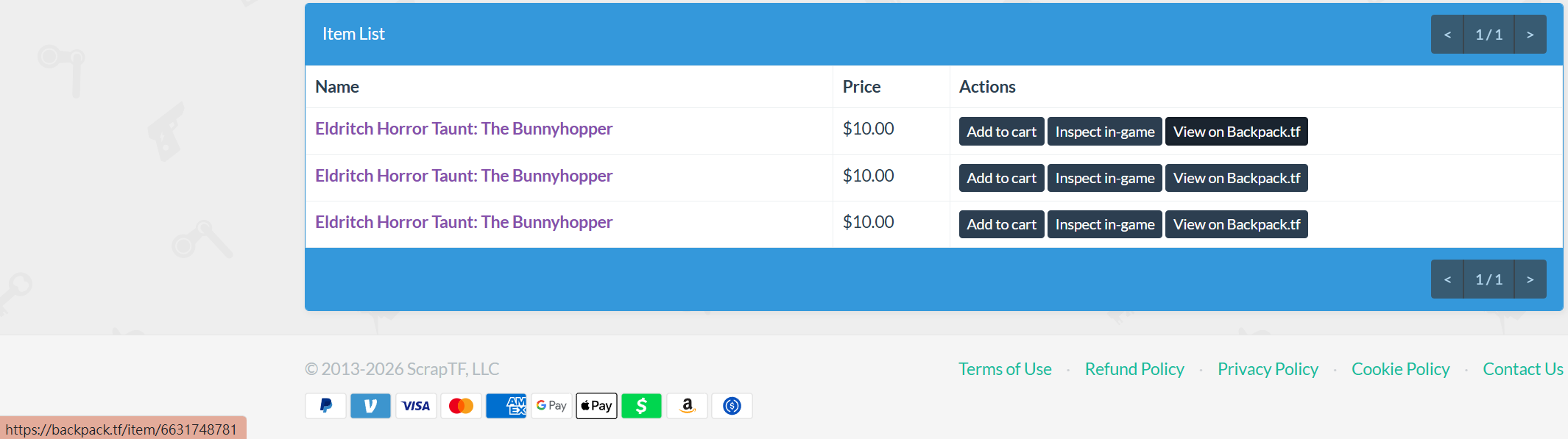The image size is (1568, 439).
Task: View third Bunnyhopper on Backpack.tf
Action: [x=1236, y=224]
